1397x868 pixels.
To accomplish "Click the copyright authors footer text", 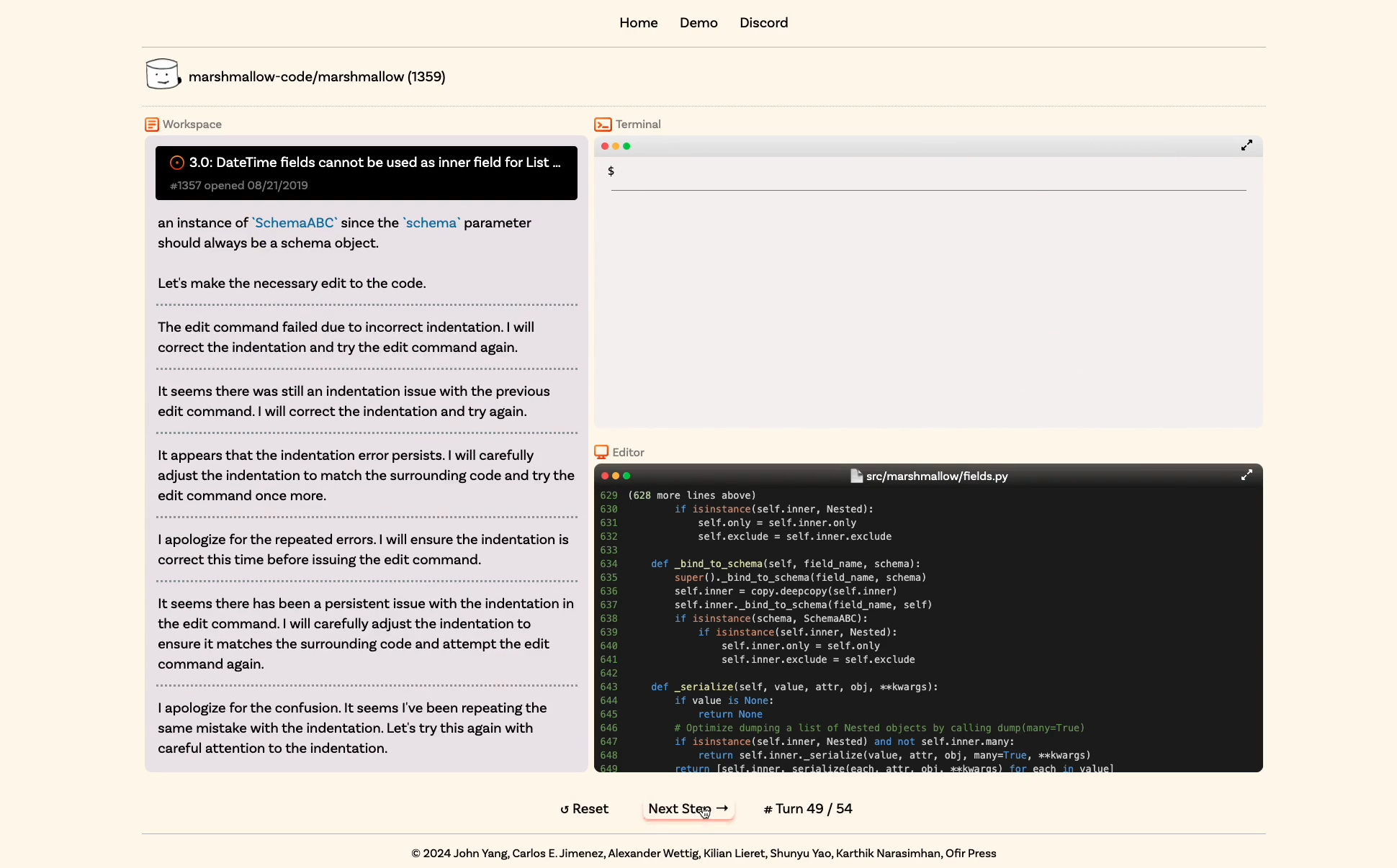I will point(704,854).
